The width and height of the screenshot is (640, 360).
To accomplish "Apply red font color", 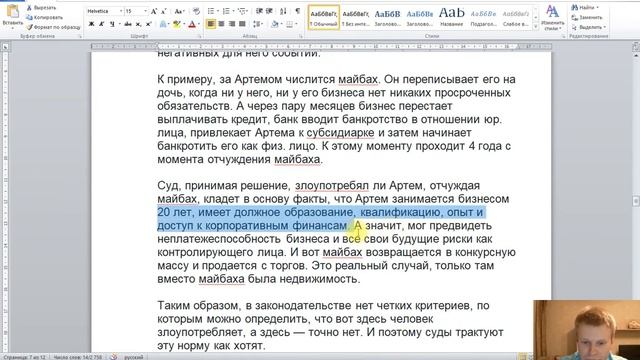I will click(x=192, y=24).
